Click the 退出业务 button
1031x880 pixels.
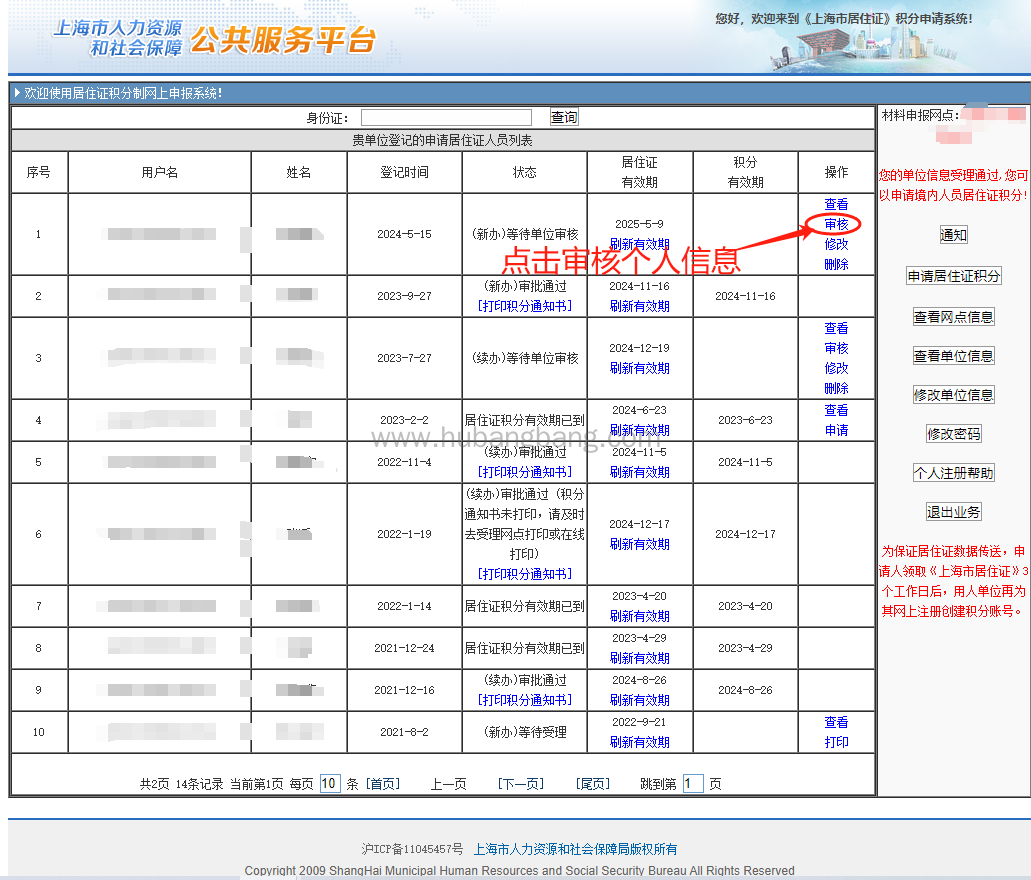click(953, 512)
